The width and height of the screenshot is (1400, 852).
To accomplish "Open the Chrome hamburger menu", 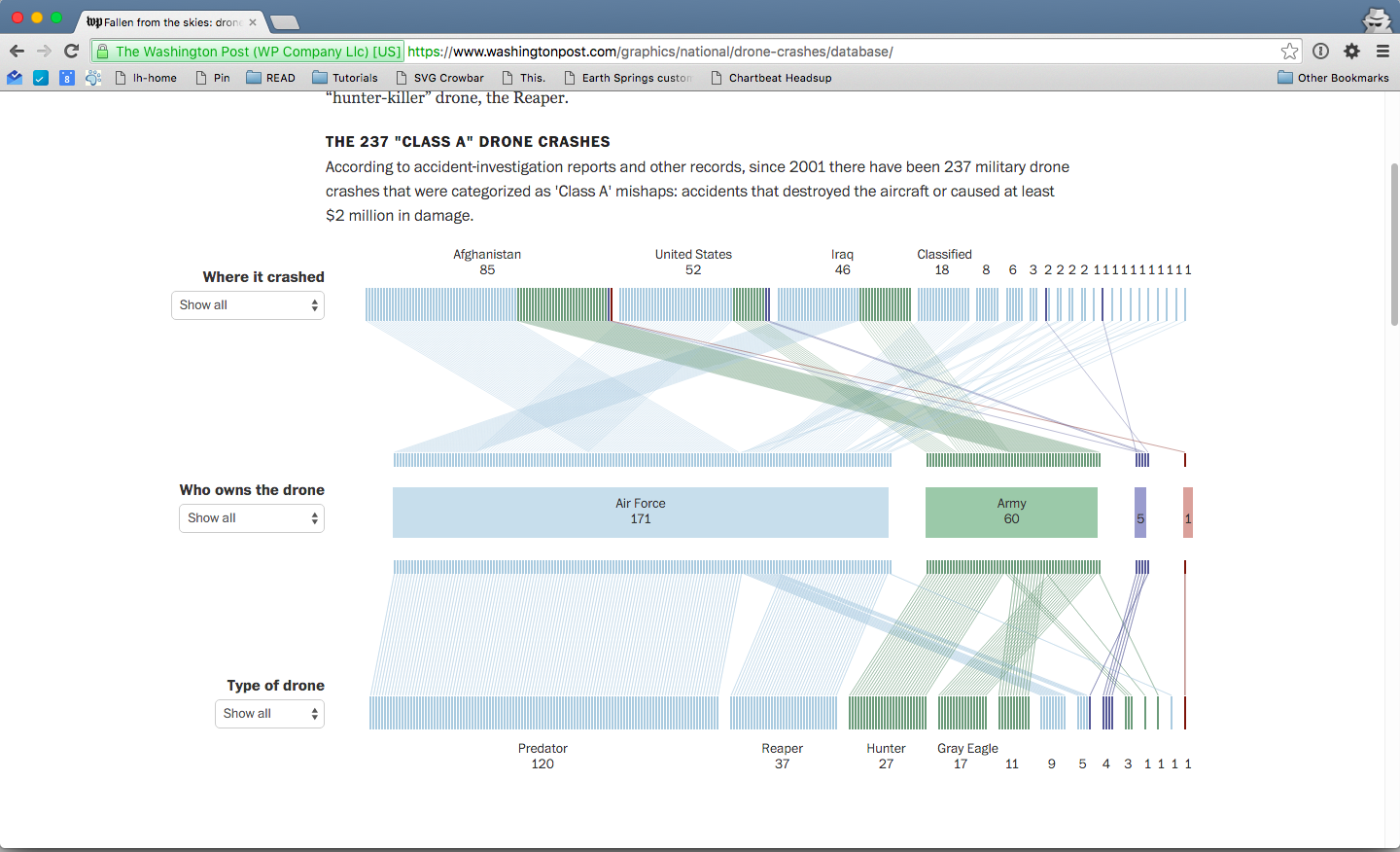I will pos(1382,52).
